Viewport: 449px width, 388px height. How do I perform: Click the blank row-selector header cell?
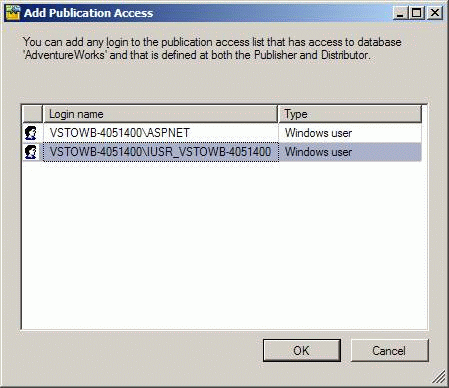tap(33, 114)
